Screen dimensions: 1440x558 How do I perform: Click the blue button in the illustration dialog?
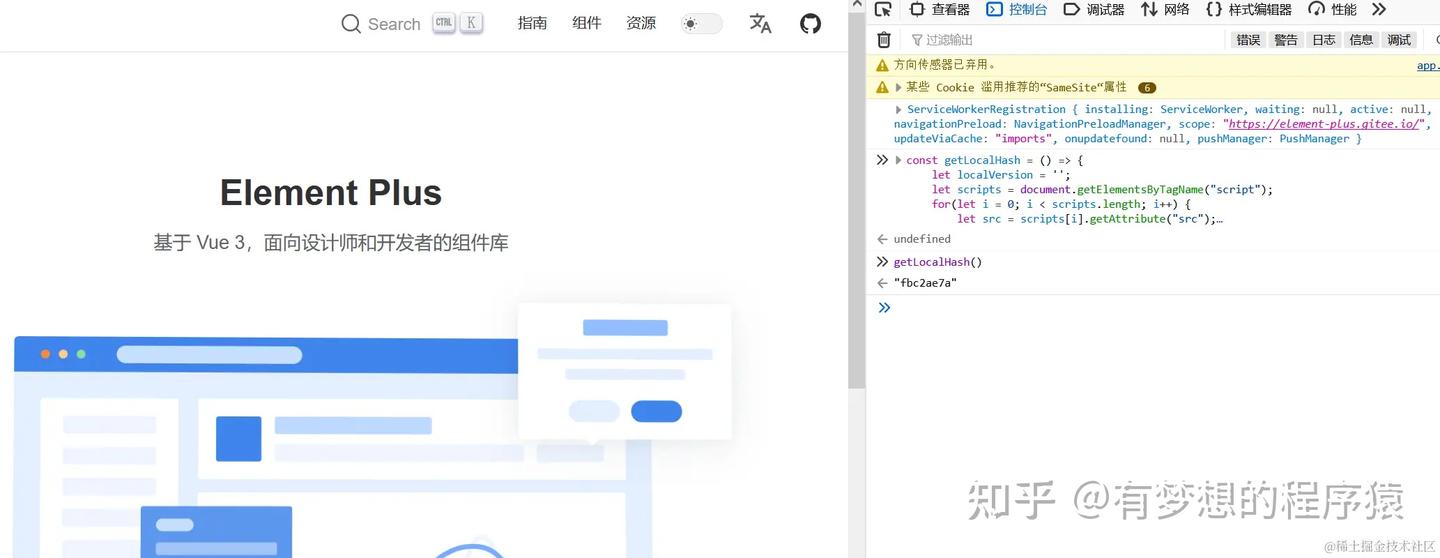tap(656, 411)
